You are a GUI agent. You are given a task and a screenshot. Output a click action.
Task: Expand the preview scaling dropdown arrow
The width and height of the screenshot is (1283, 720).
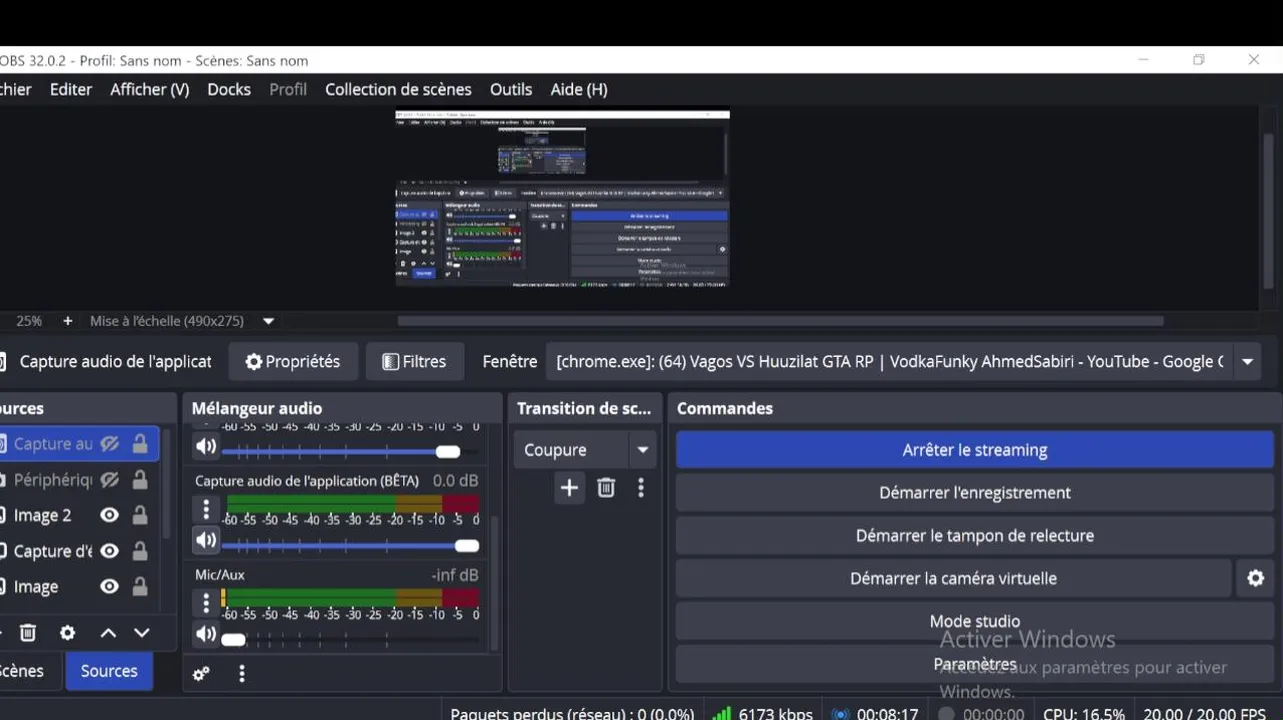(x=268, y=321)
